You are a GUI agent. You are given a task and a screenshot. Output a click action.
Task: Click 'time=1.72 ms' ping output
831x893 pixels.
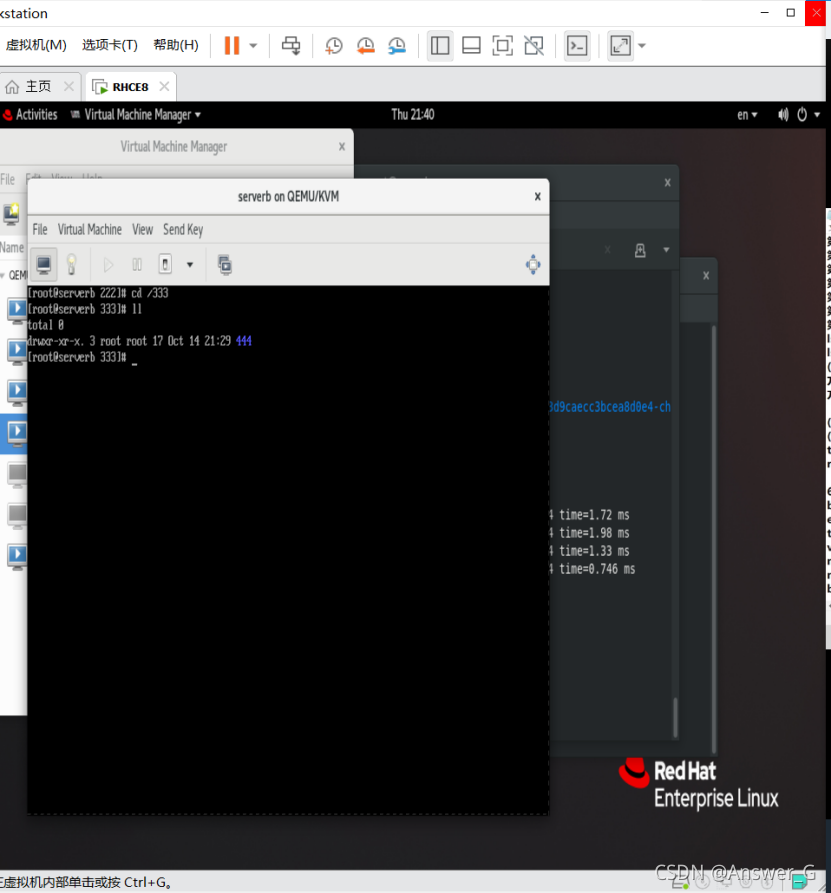pyautogui.click(x=594, y=515)
